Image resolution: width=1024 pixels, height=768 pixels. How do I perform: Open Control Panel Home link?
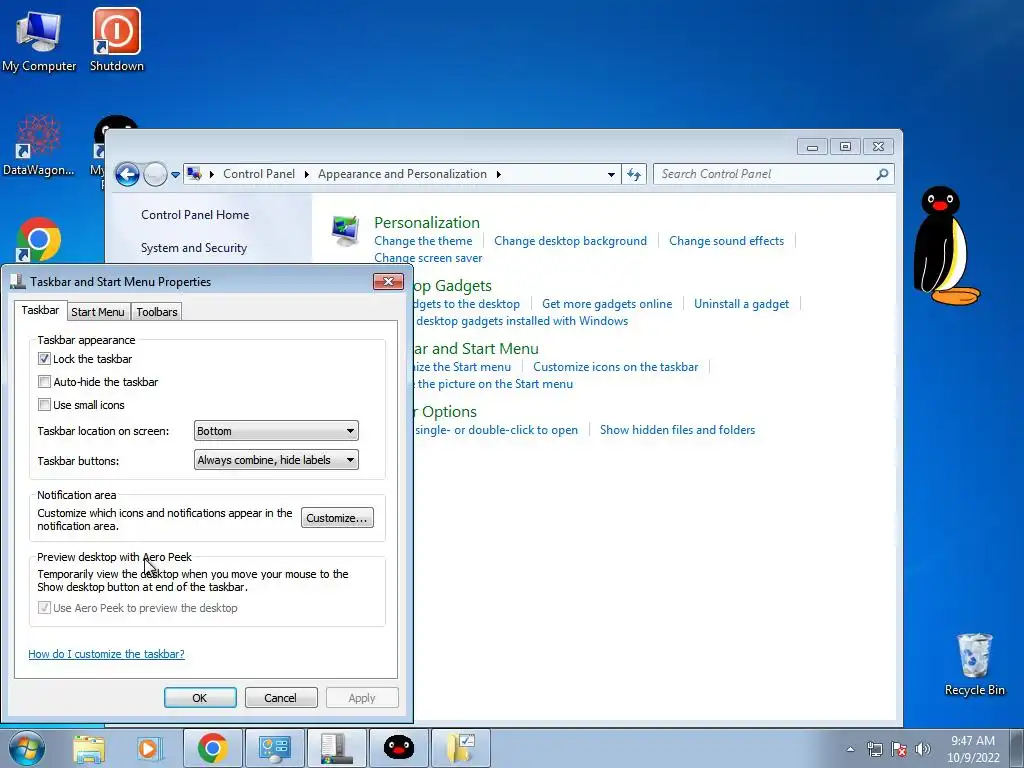tap(195, 215)
